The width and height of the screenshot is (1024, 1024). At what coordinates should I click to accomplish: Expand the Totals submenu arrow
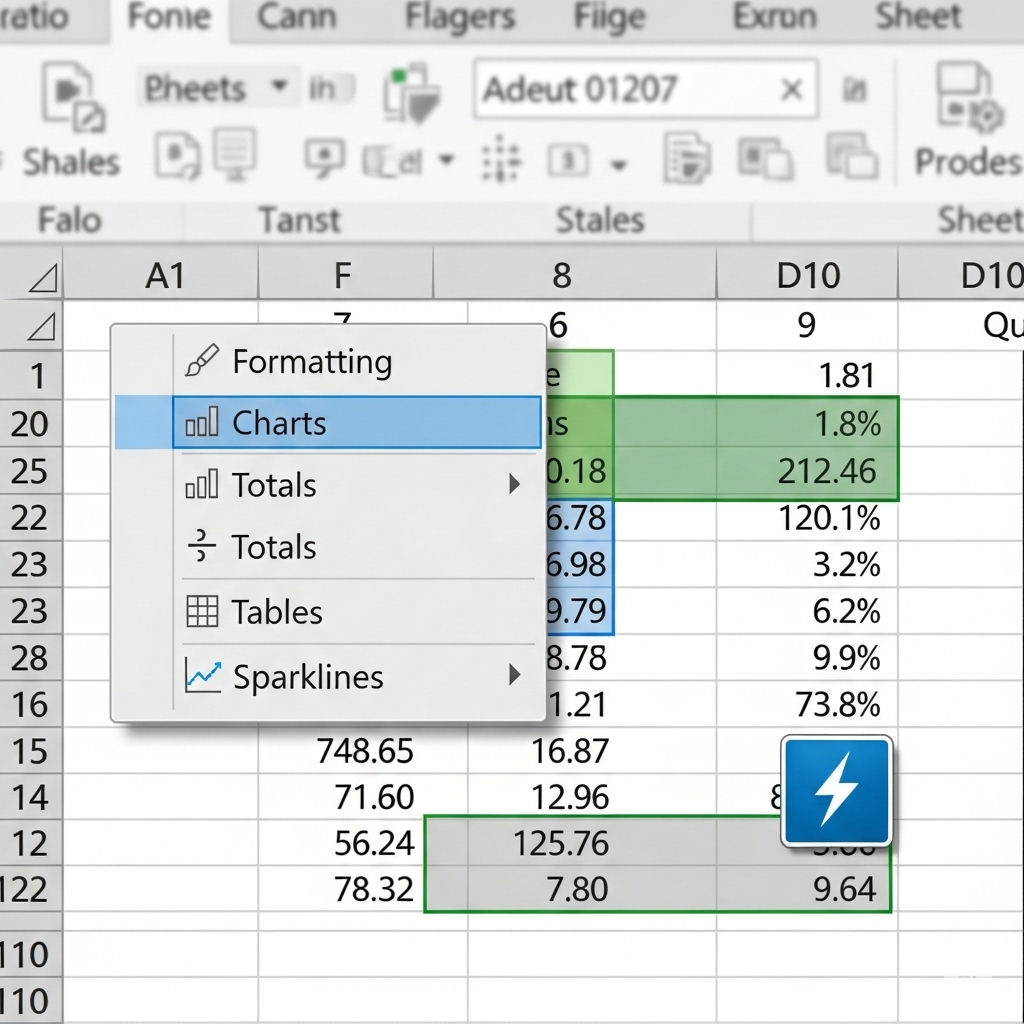[516, 484]
